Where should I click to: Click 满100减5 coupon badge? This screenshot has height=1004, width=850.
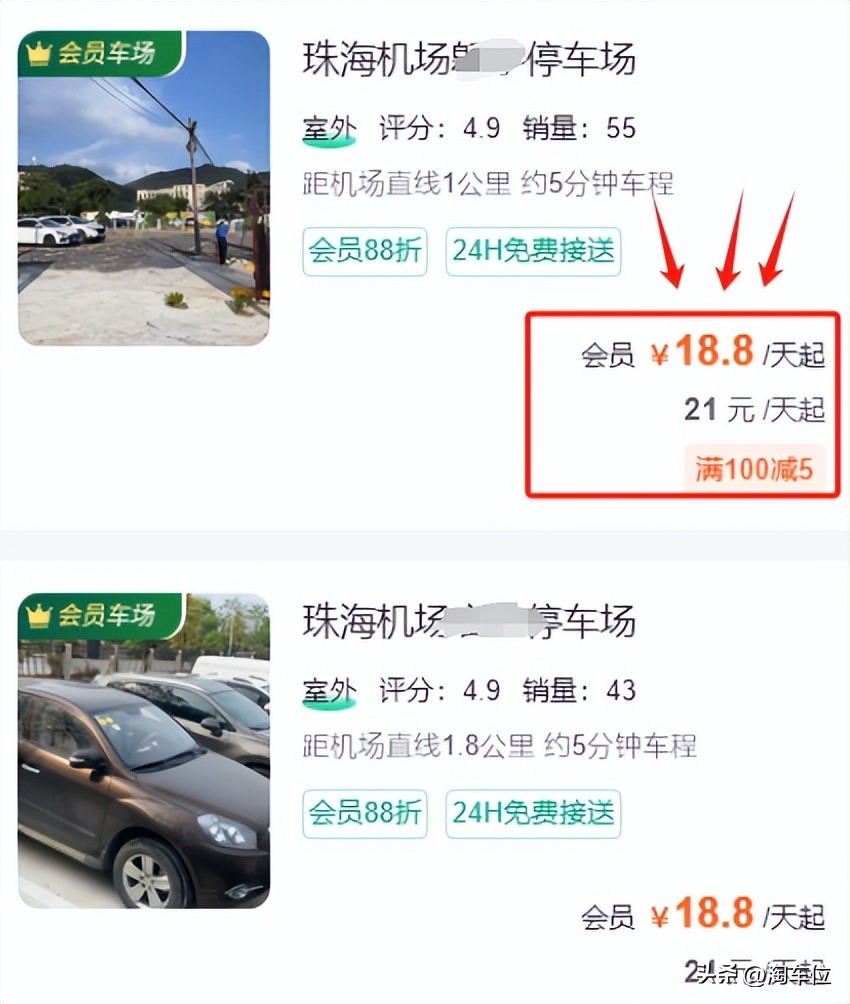(754, 469)
